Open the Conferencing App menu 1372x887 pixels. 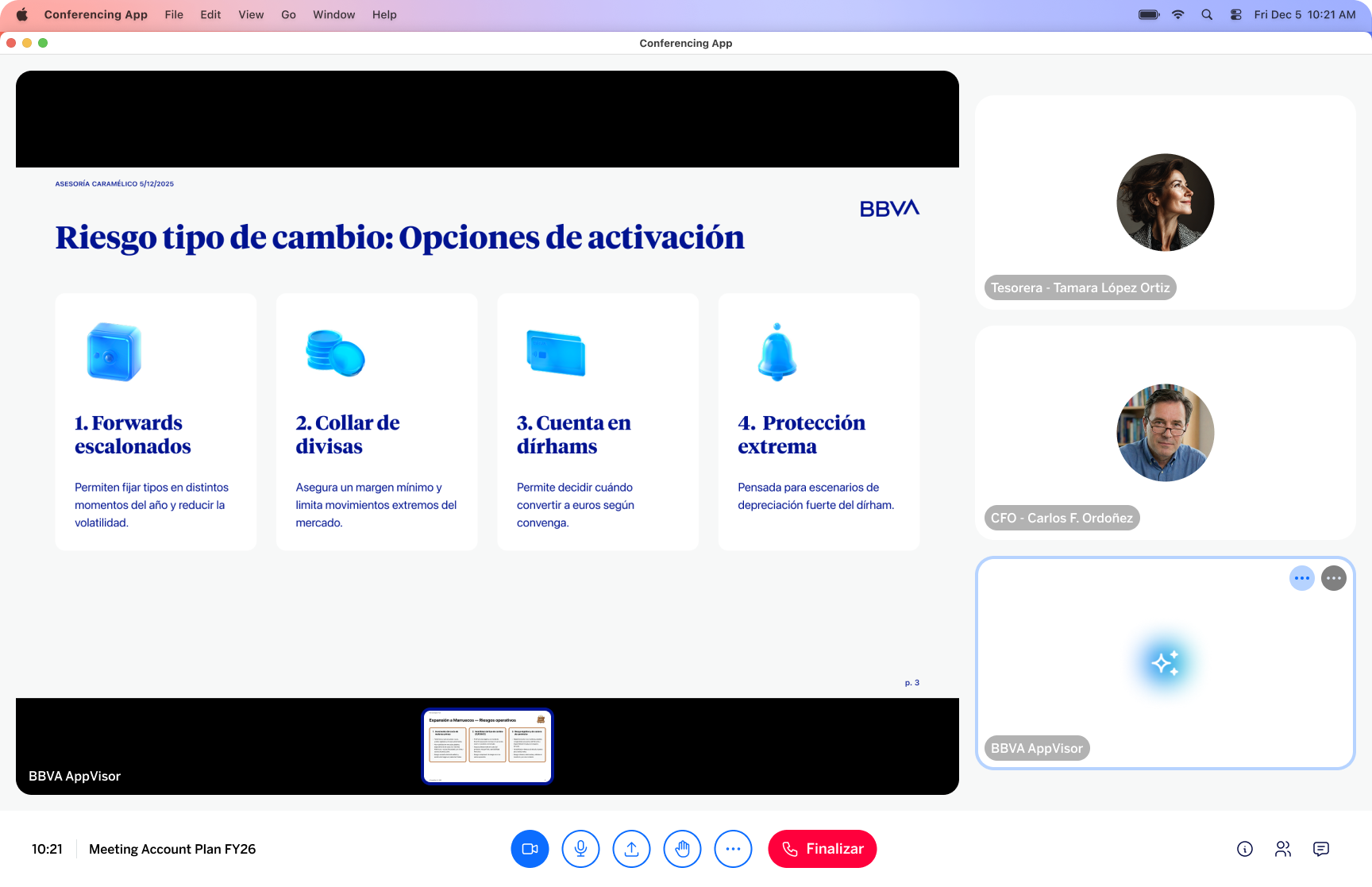[96, 14]
